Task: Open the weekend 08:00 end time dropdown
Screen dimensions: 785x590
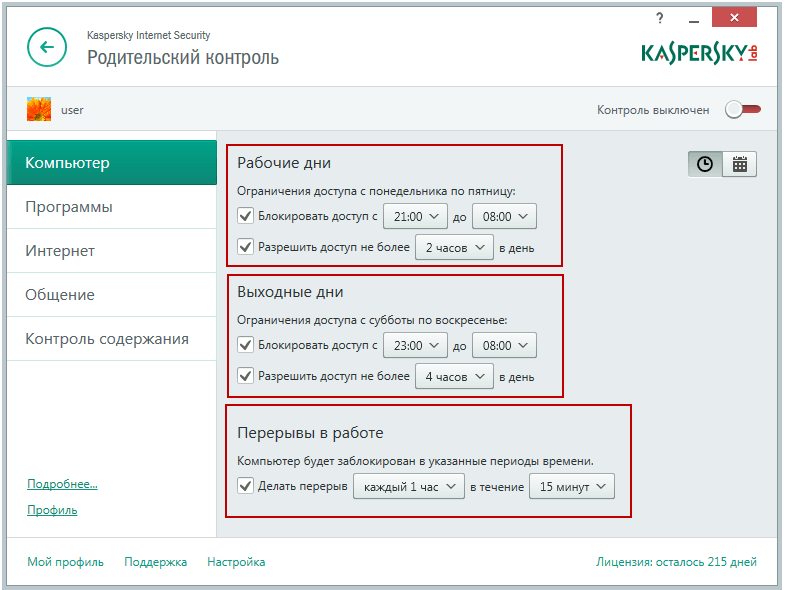Action: [504, 346]
